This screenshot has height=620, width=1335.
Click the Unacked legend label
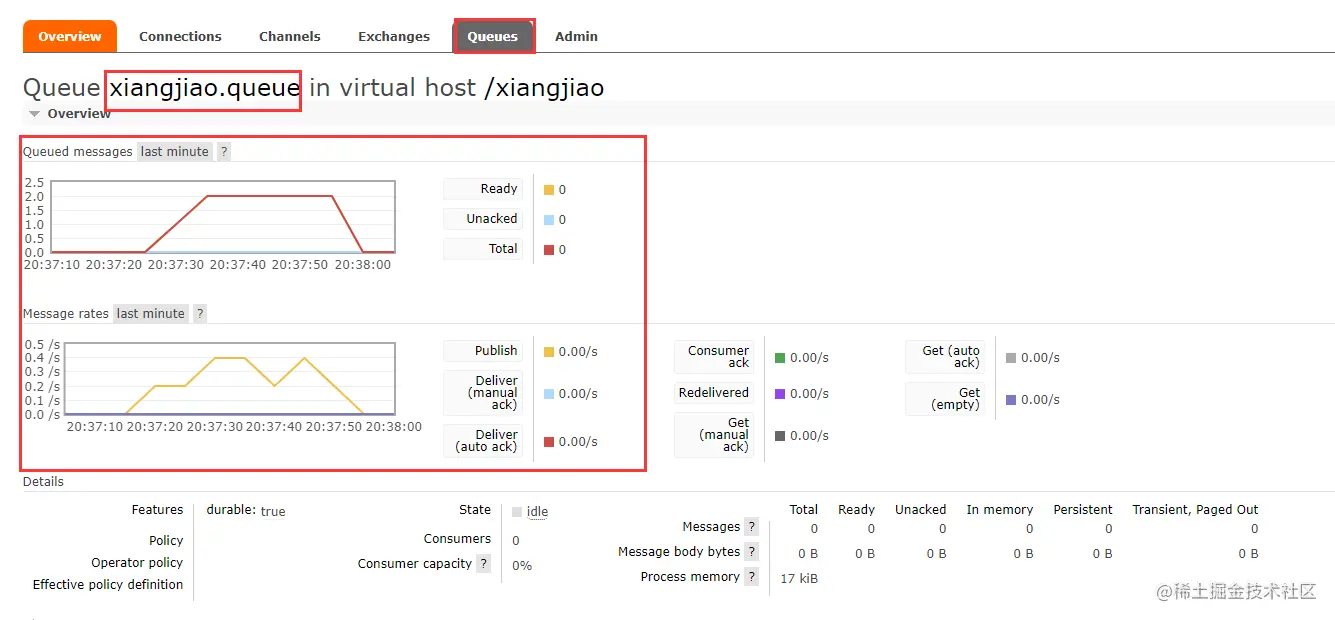(483, 219)
